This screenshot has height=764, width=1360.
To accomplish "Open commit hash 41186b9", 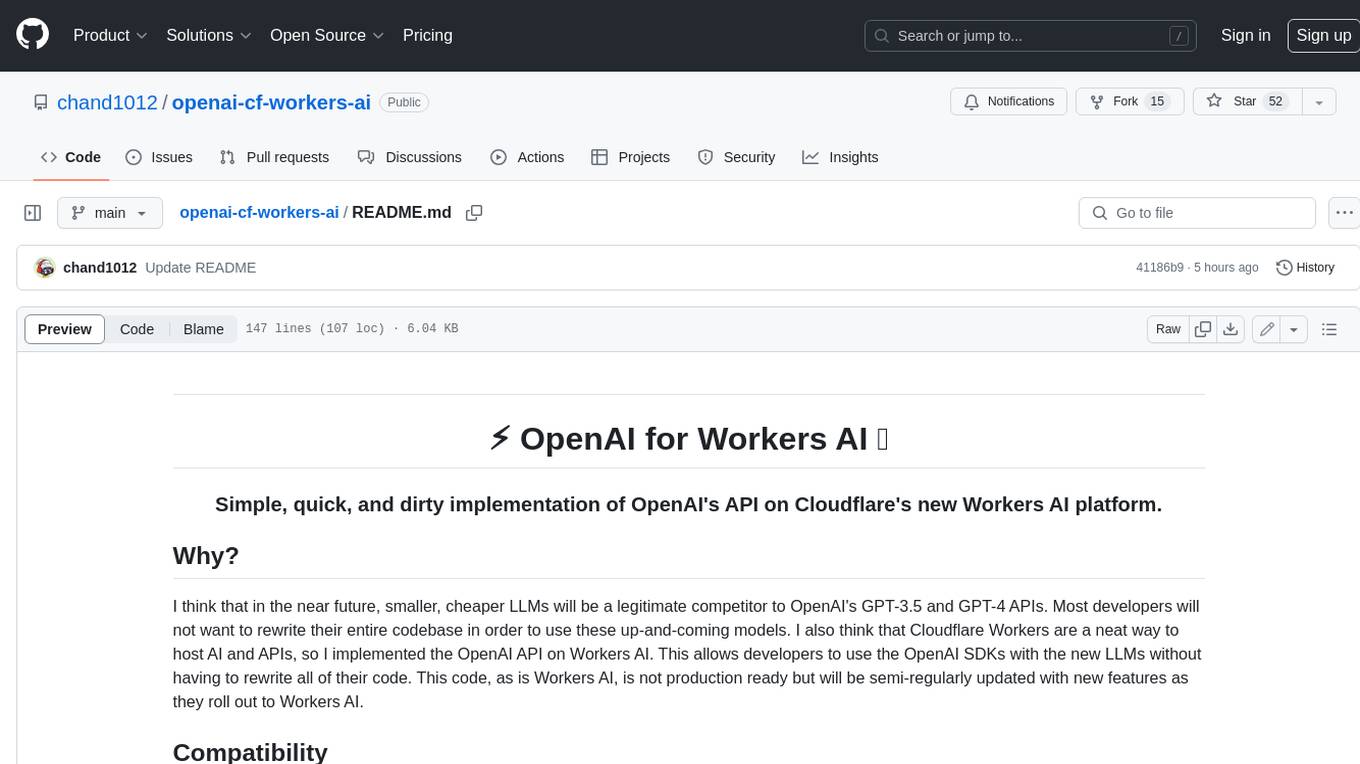I will 1159,268.
